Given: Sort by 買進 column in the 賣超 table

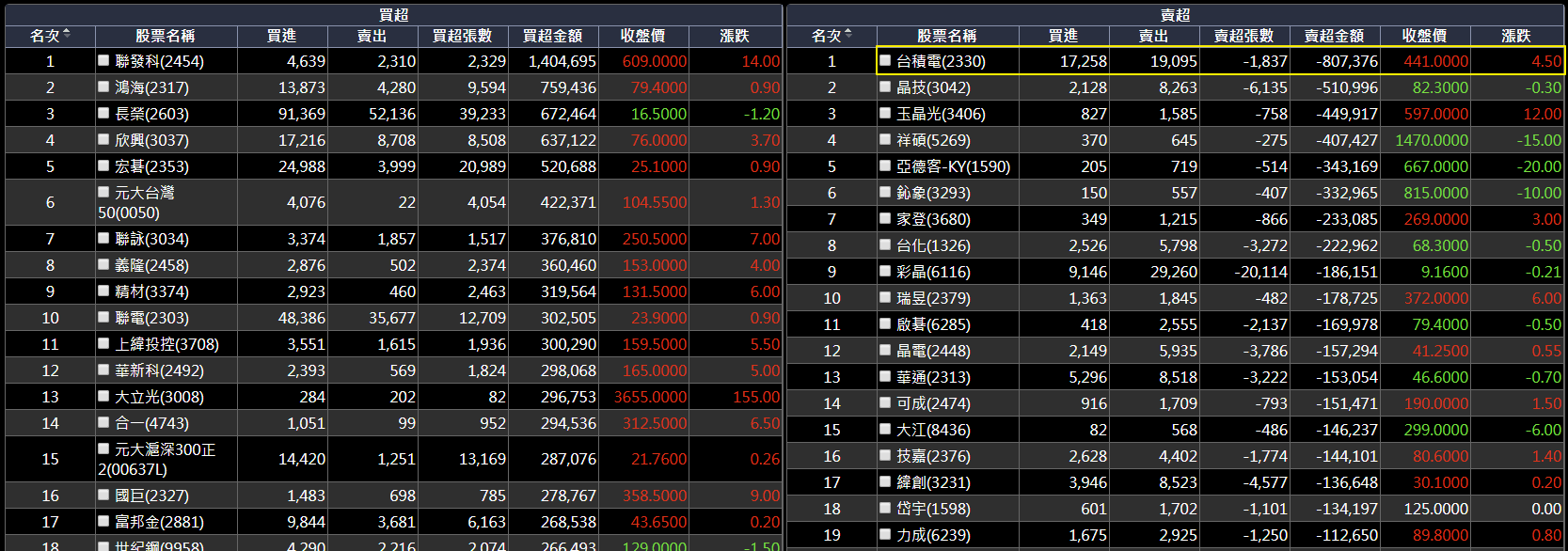Looking at the screenshot, I should tap(1063, 36).
